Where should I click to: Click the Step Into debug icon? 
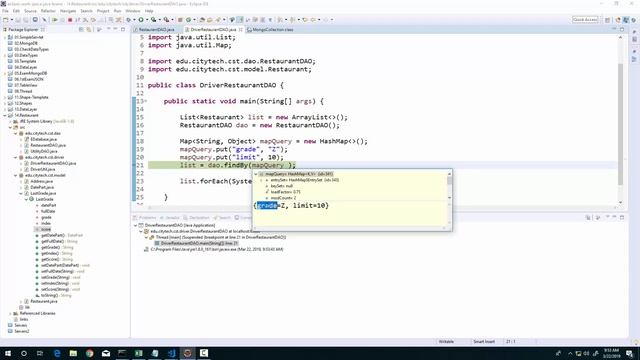point(85,20)
